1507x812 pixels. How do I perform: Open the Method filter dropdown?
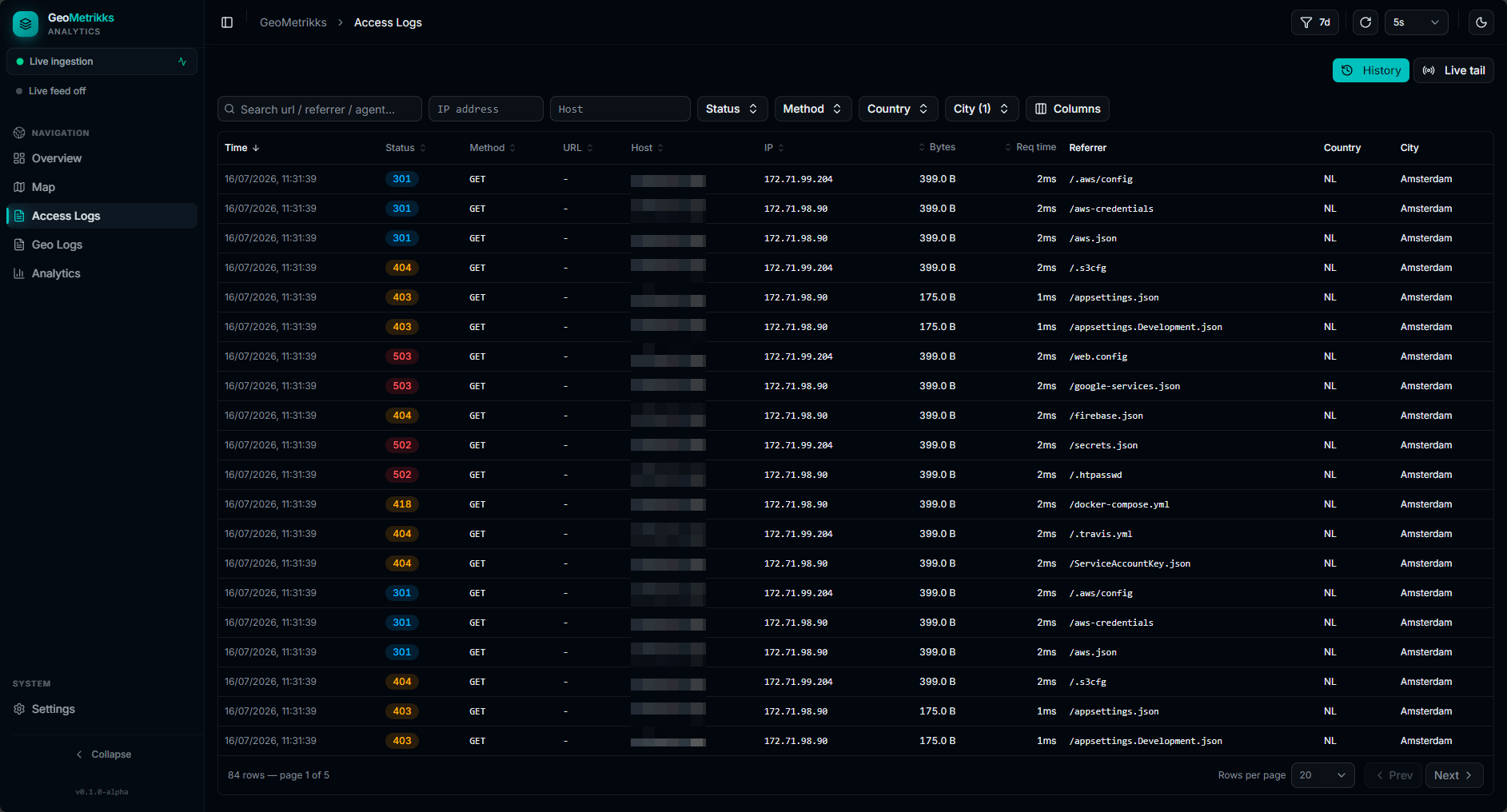point(813,109)
